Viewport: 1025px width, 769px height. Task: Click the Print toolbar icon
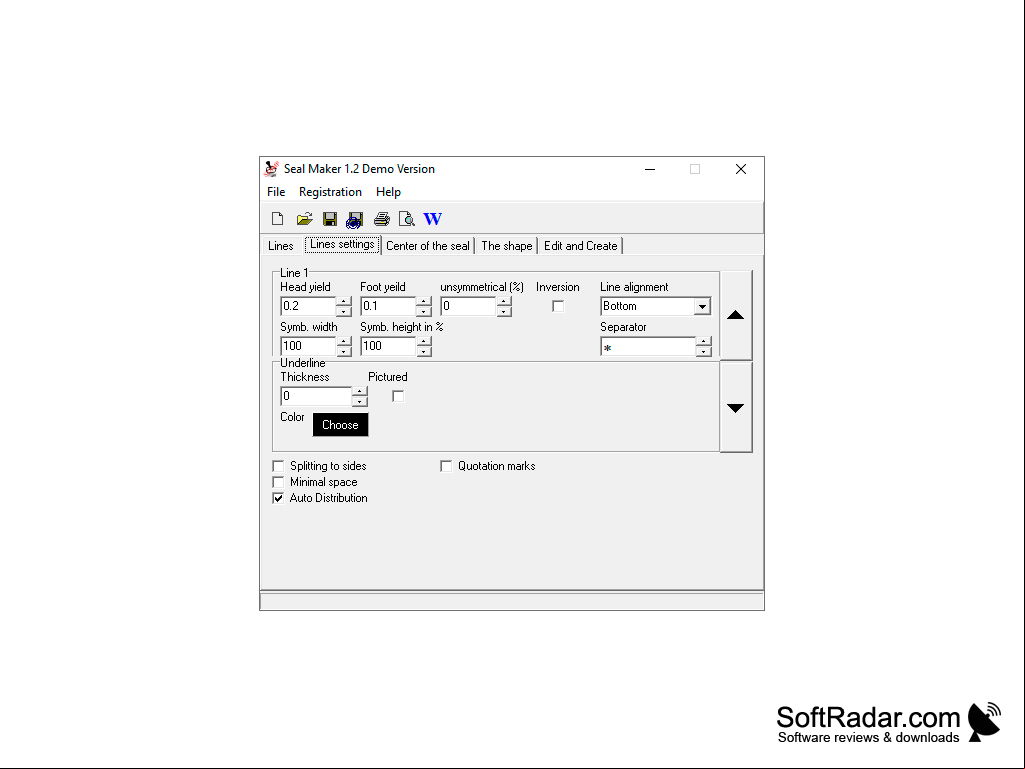tap(382, 219)
